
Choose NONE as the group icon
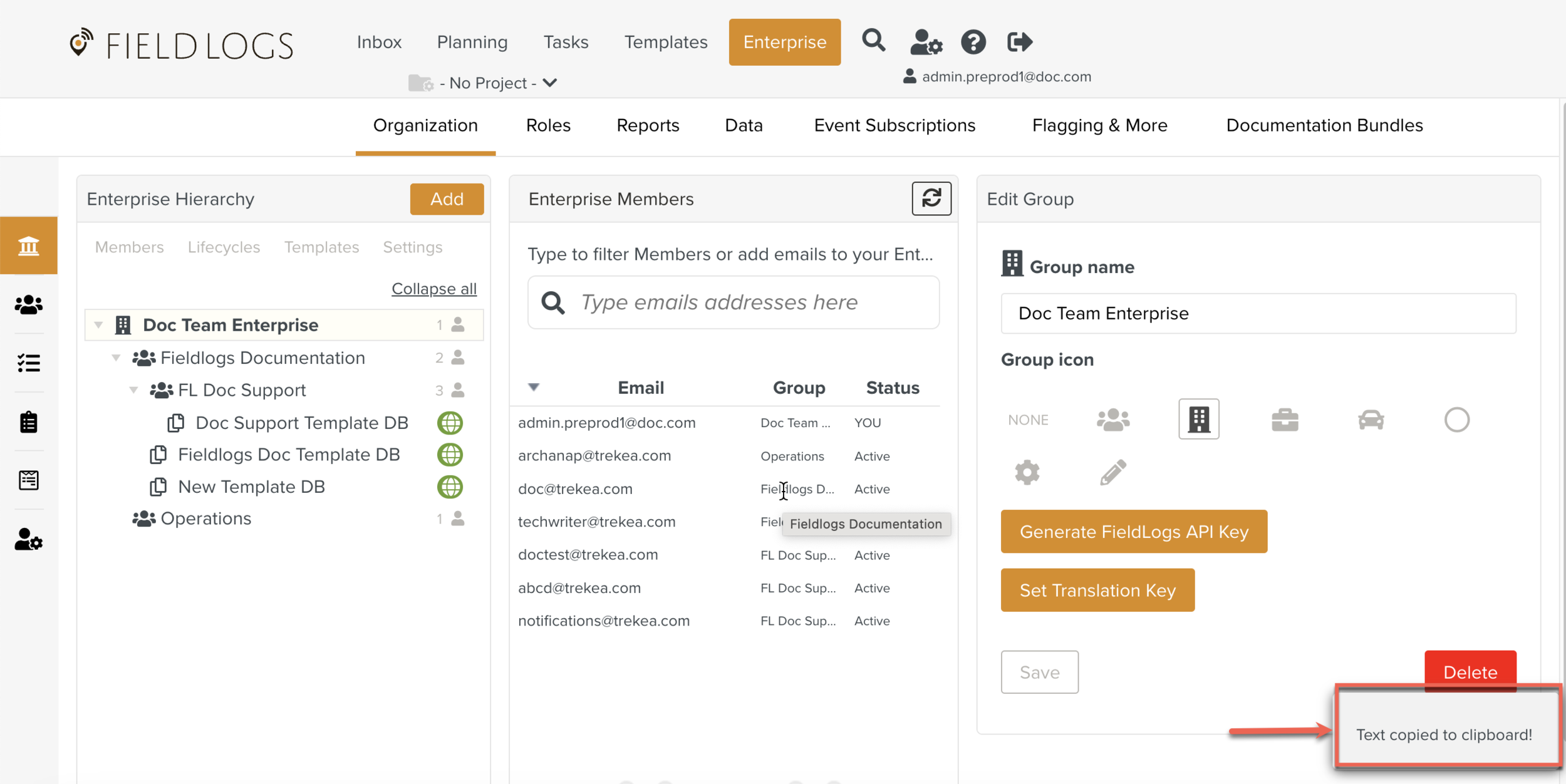[1027, 420]
